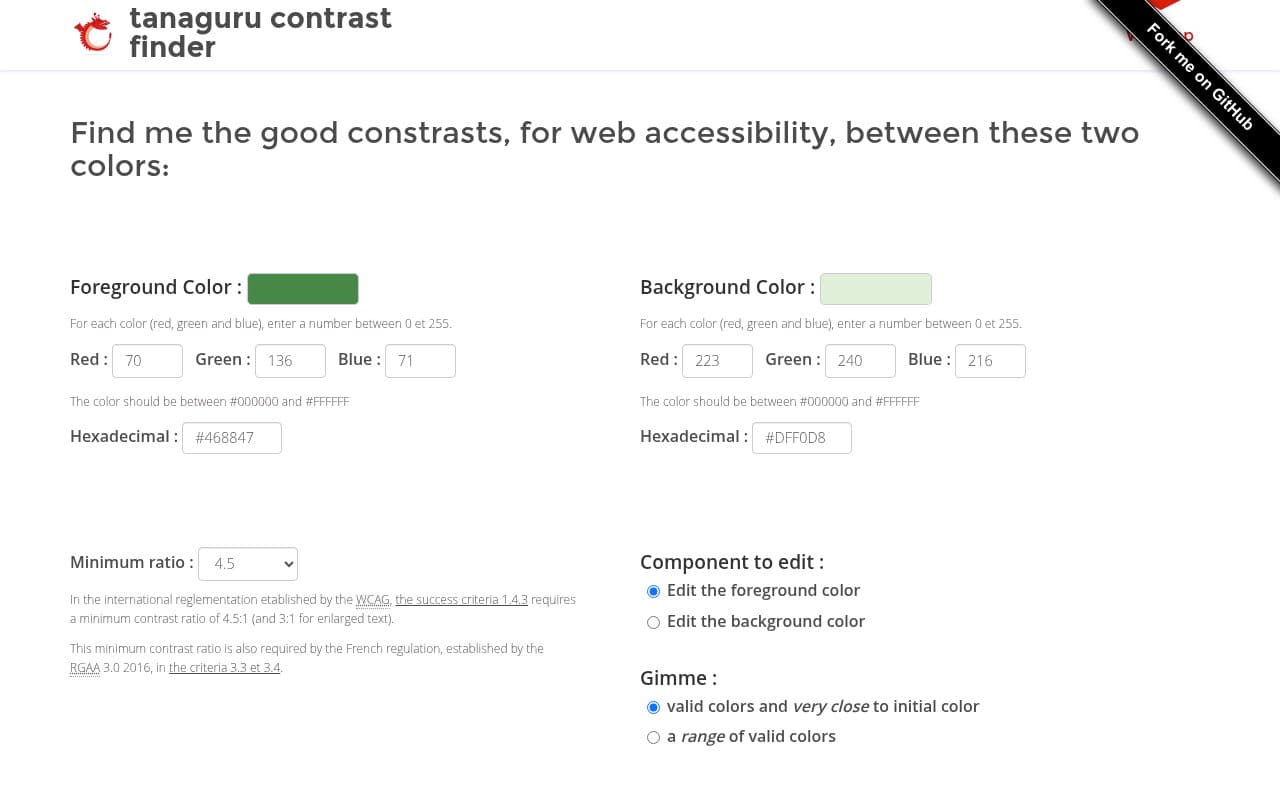
Task: Open the success criteria 1.4.3 link
Action: click(x=461, y=599)
